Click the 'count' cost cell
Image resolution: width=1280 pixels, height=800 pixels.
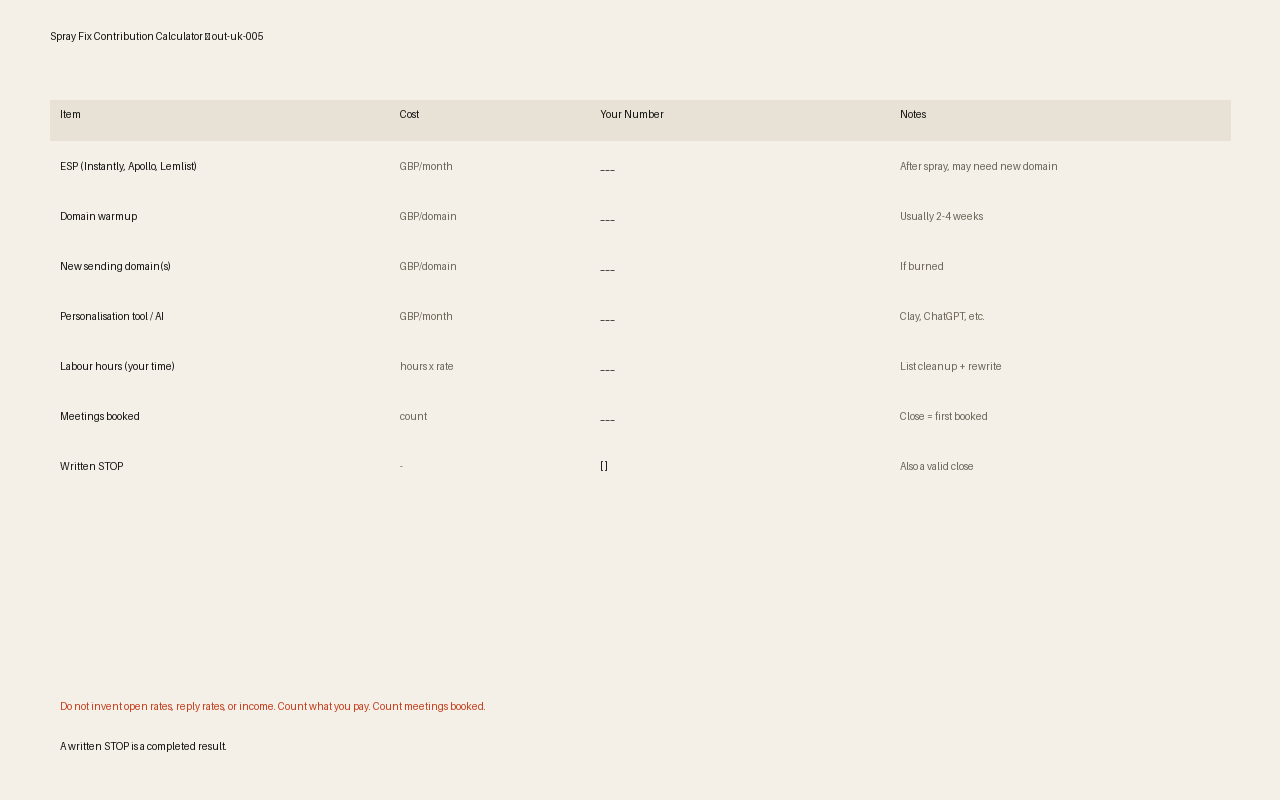point(413,417)
